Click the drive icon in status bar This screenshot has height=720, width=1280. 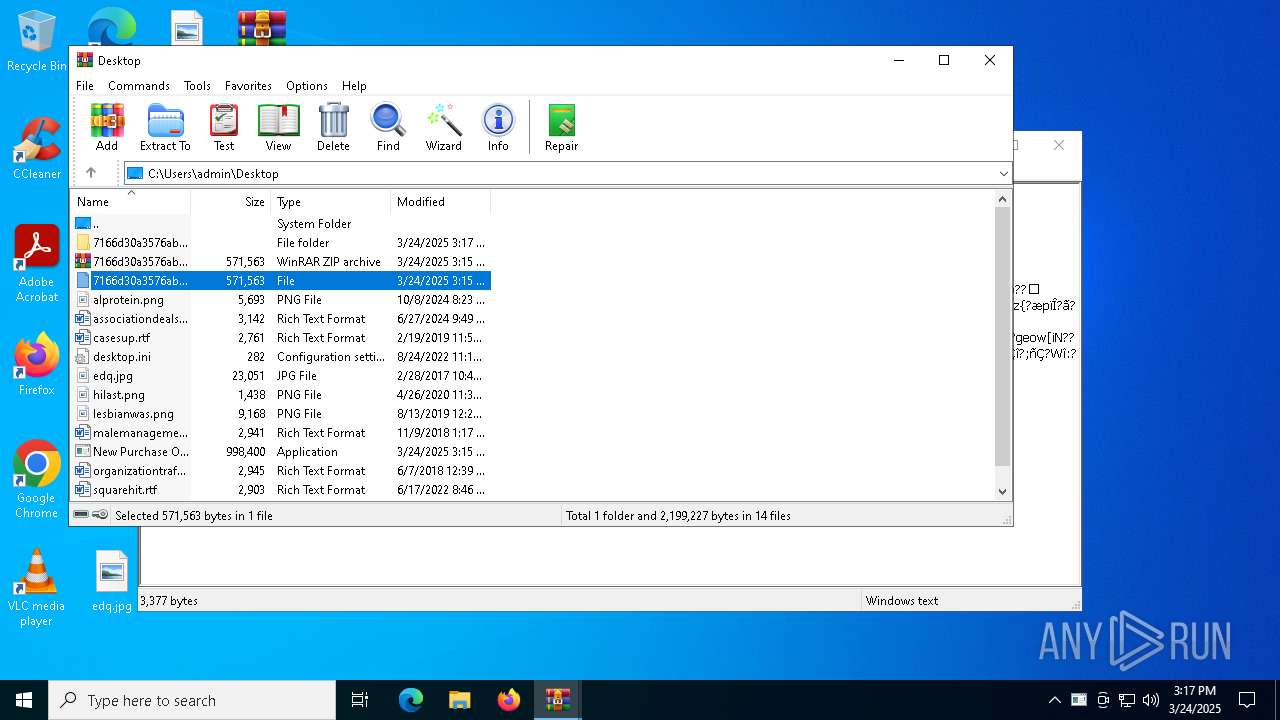coord(81,515)
